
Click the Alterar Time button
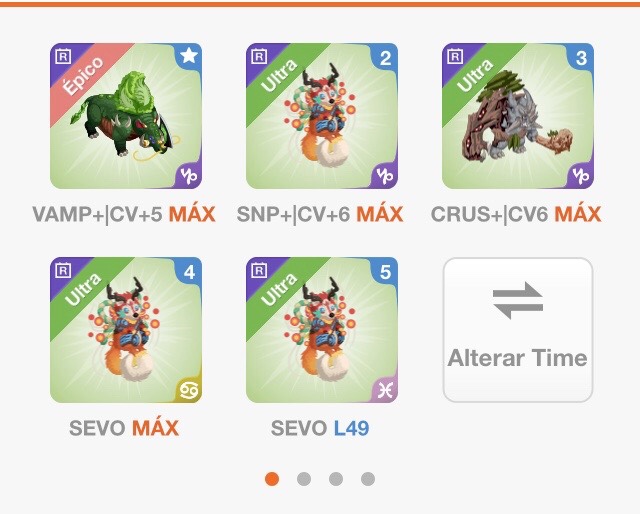click(x=518, y=330)
